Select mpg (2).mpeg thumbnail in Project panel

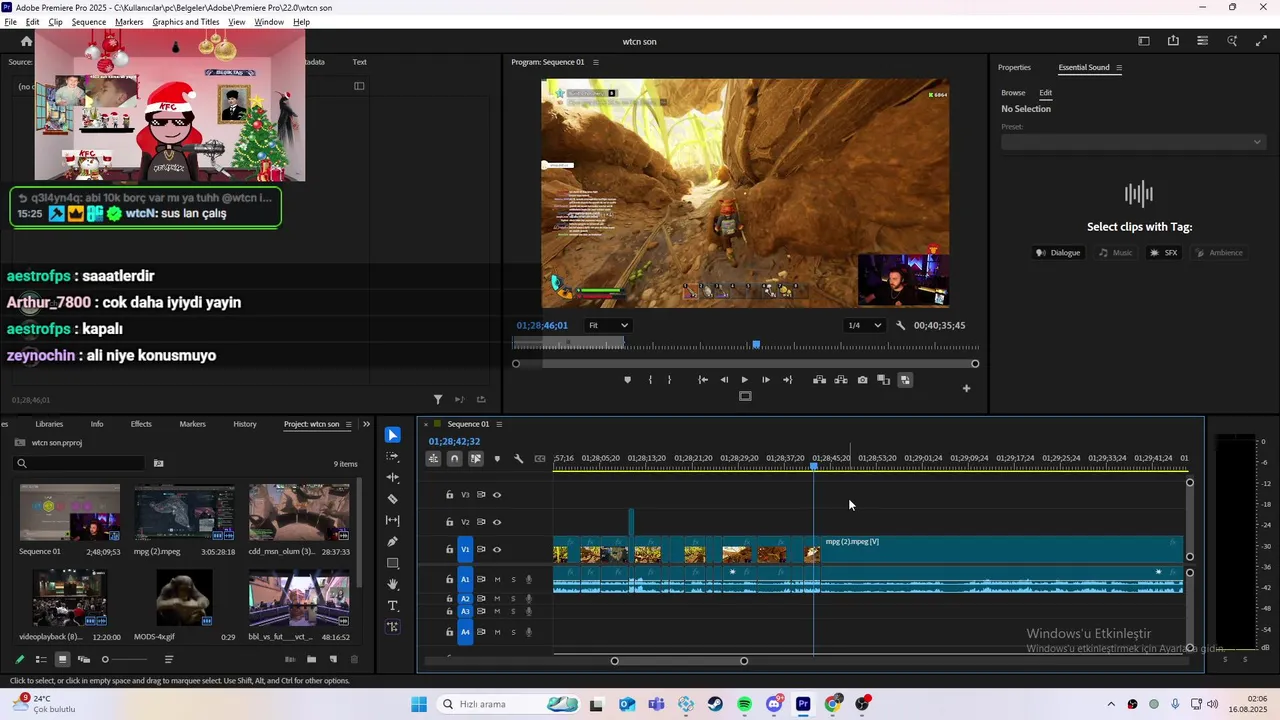pos(185,513)
